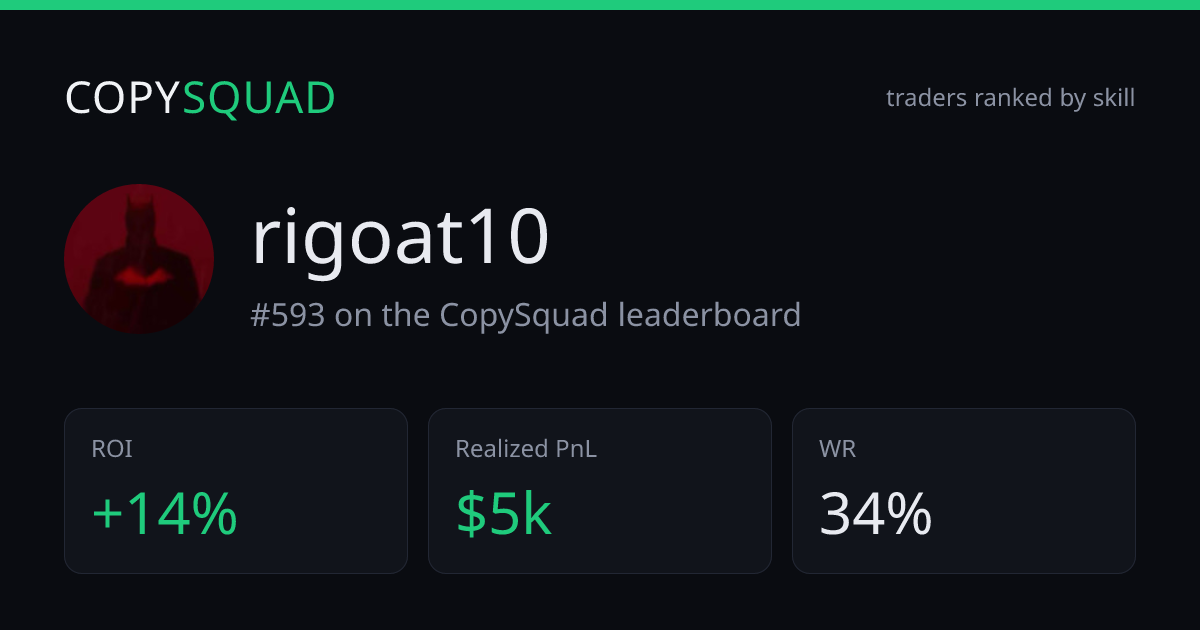Click 'CopySquad' in the rank subtitle
This screenshot has width=1200, height=630.
tap(524, 317)
